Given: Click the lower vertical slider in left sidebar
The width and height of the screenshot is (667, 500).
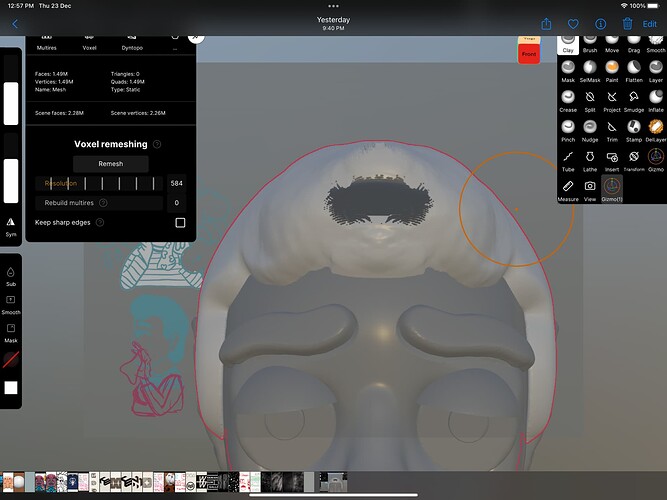Looking at the screenshot, I should tap(11, 168).
